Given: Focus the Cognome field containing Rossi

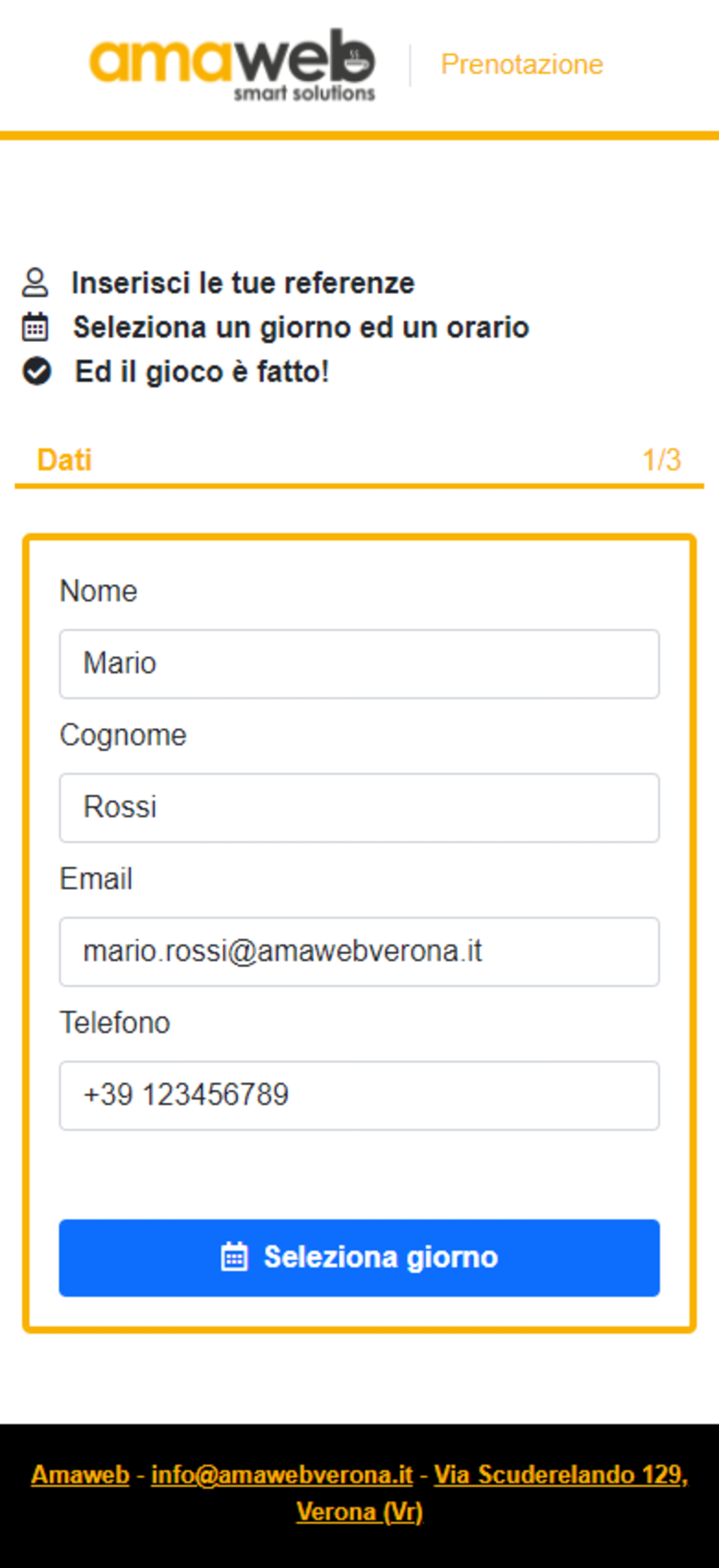Looking at the screenshot, I should 359,808.
